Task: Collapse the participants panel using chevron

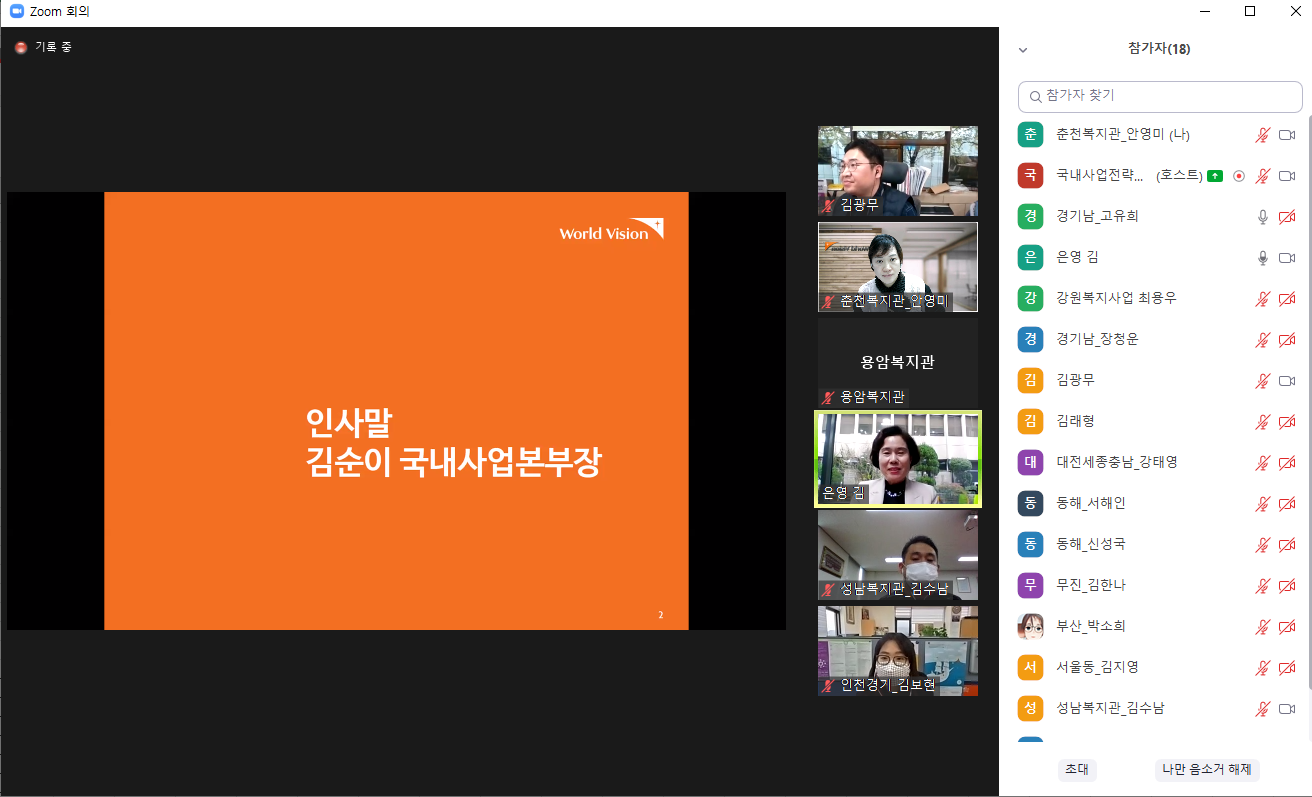Action: [x=1022, y=49]
